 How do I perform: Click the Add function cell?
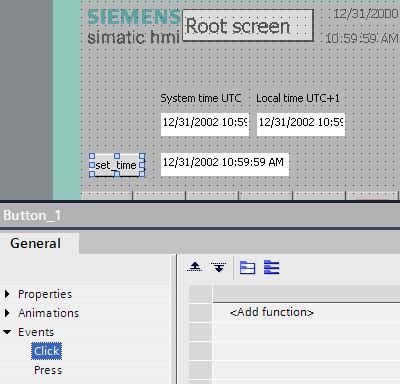[272, 312]
